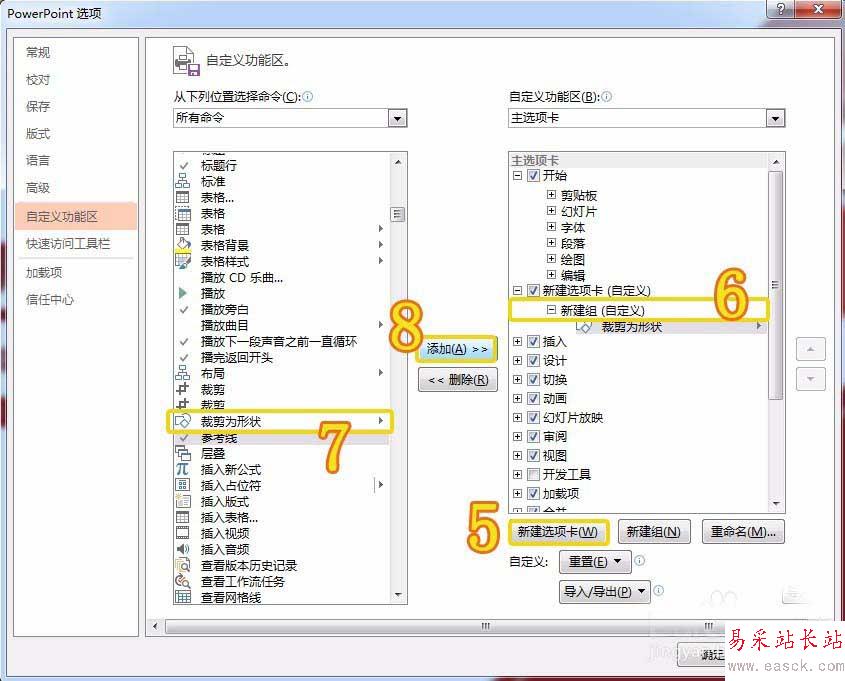Click the command list scrollbar thumb
The width and height of the screenshot is (845, 681).
coord(398,215)
